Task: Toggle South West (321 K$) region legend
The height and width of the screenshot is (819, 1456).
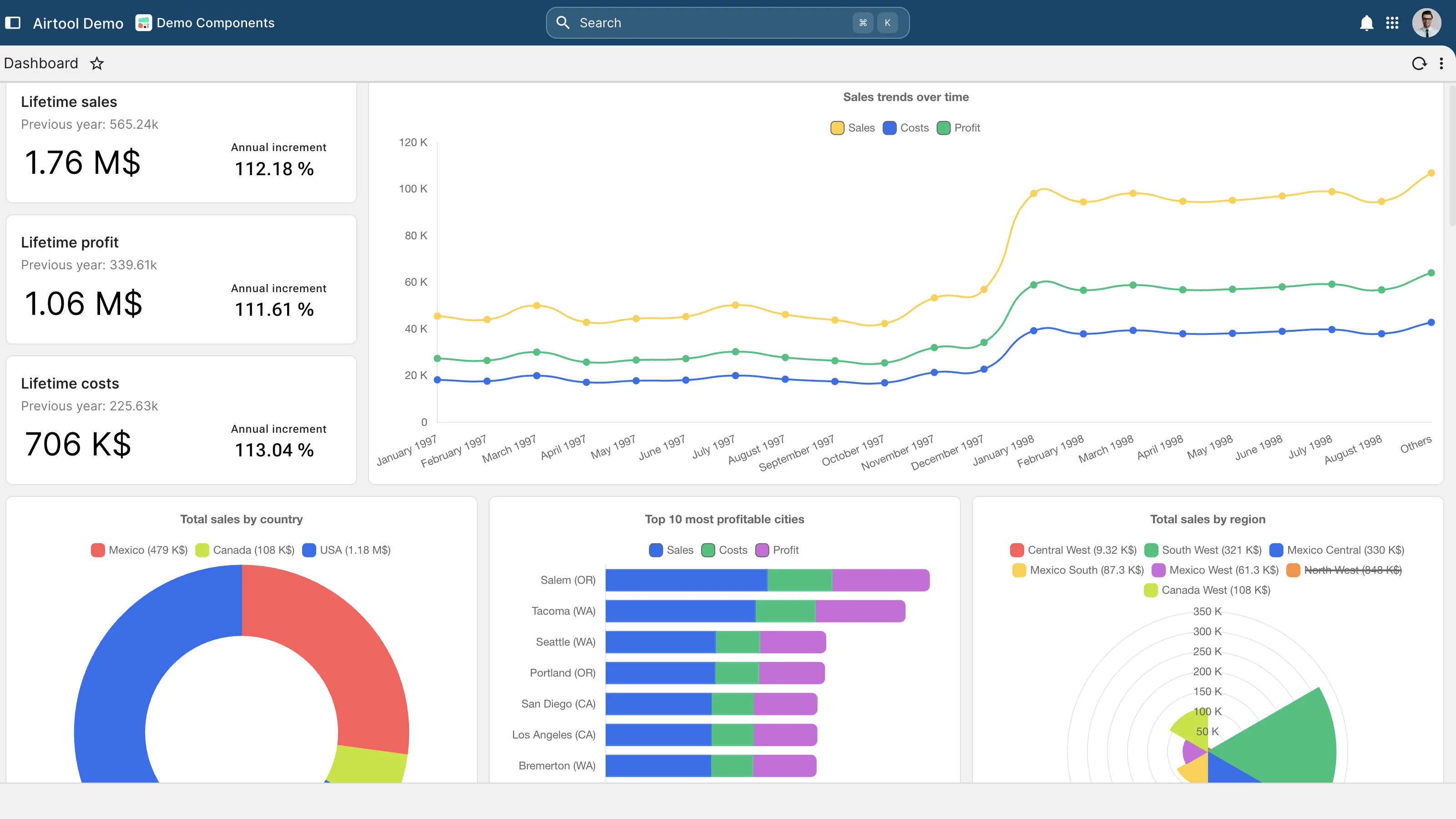Action: point(1203,550)
